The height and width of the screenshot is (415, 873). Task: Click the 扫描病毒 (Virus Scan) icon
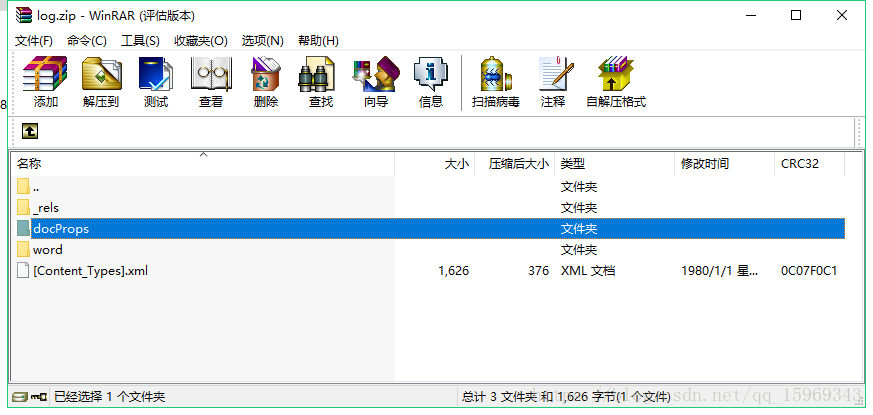(x=496, y=74)
